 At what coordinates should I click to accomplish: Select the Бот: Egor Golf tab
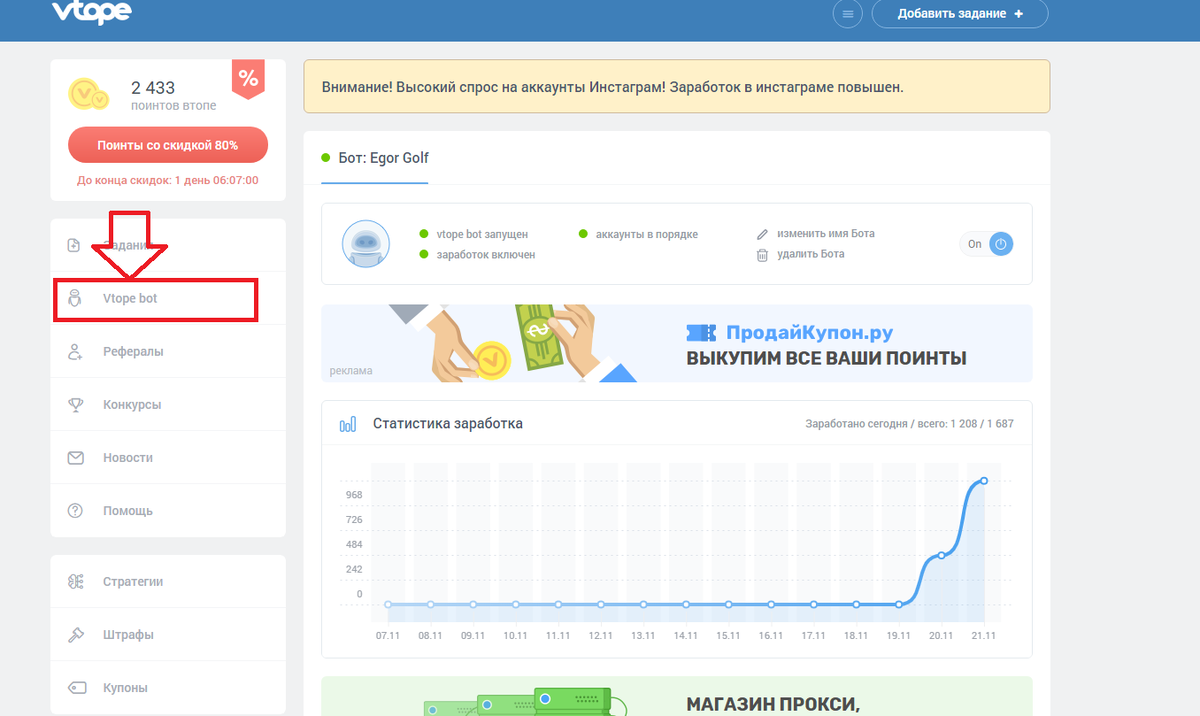[x=375, y=158]
